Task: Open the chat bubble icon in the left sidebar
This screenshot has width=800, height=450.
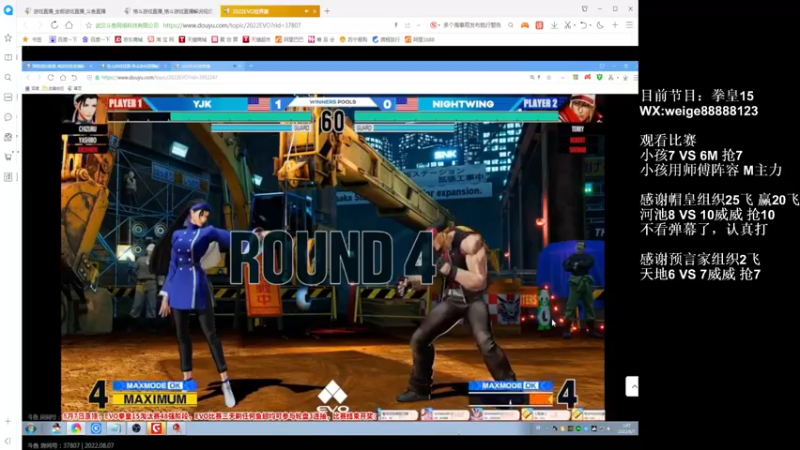Action: point(8,117)
